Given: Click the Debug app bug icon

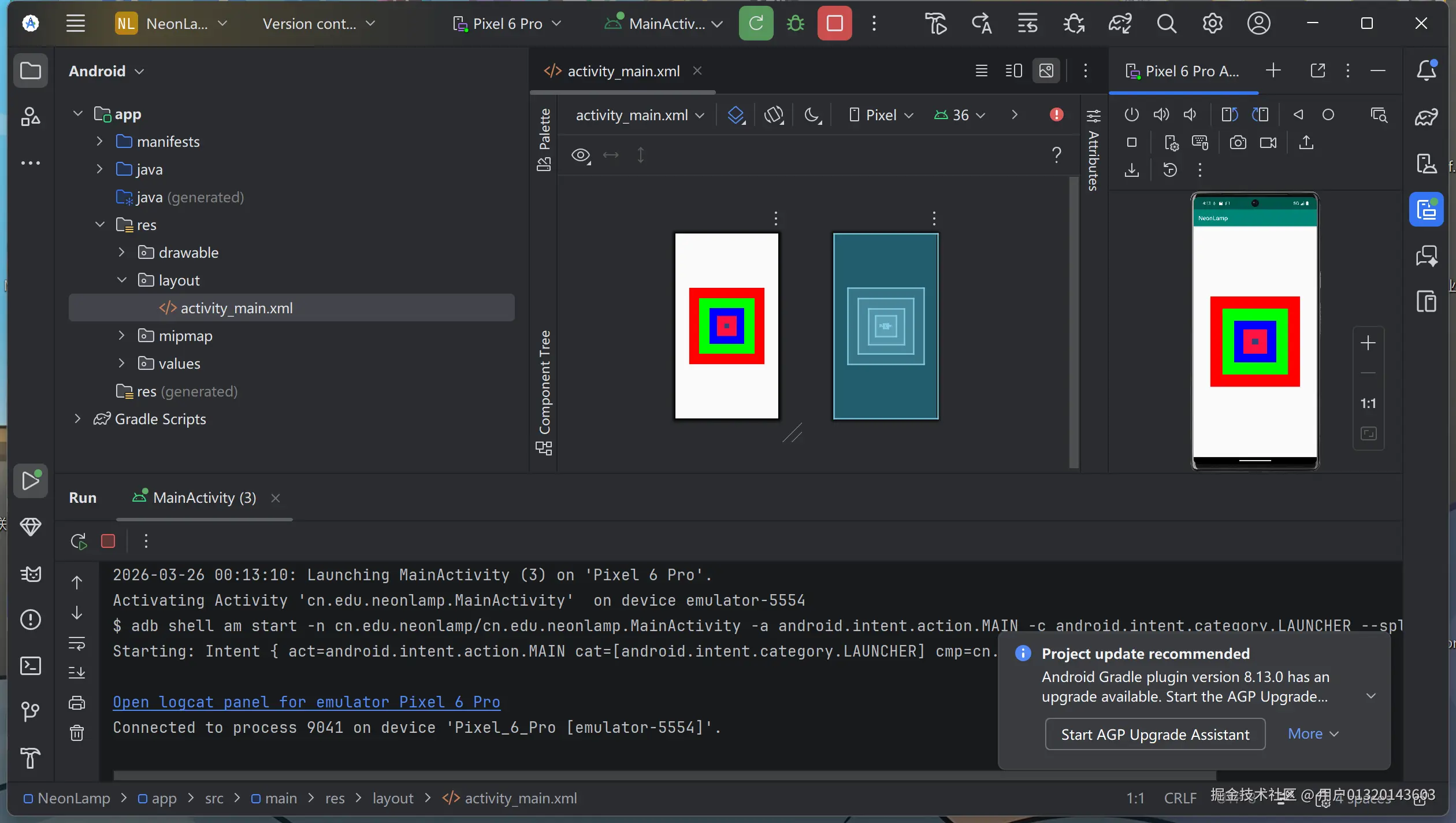Looking at the screenshot, I should point(796,24).
